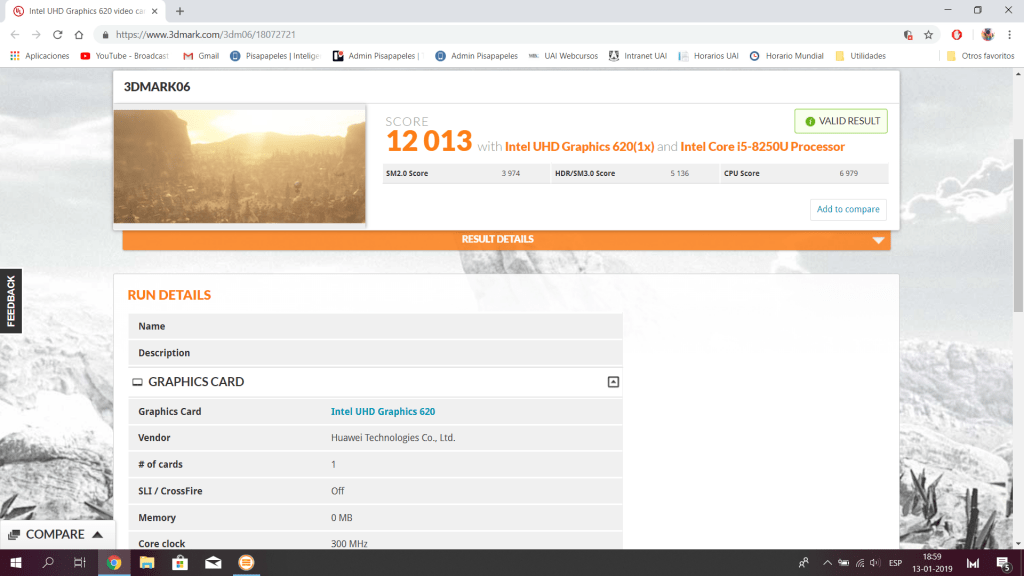
Task: Click the Opera-style red extension icon
Action: [957, 34]
